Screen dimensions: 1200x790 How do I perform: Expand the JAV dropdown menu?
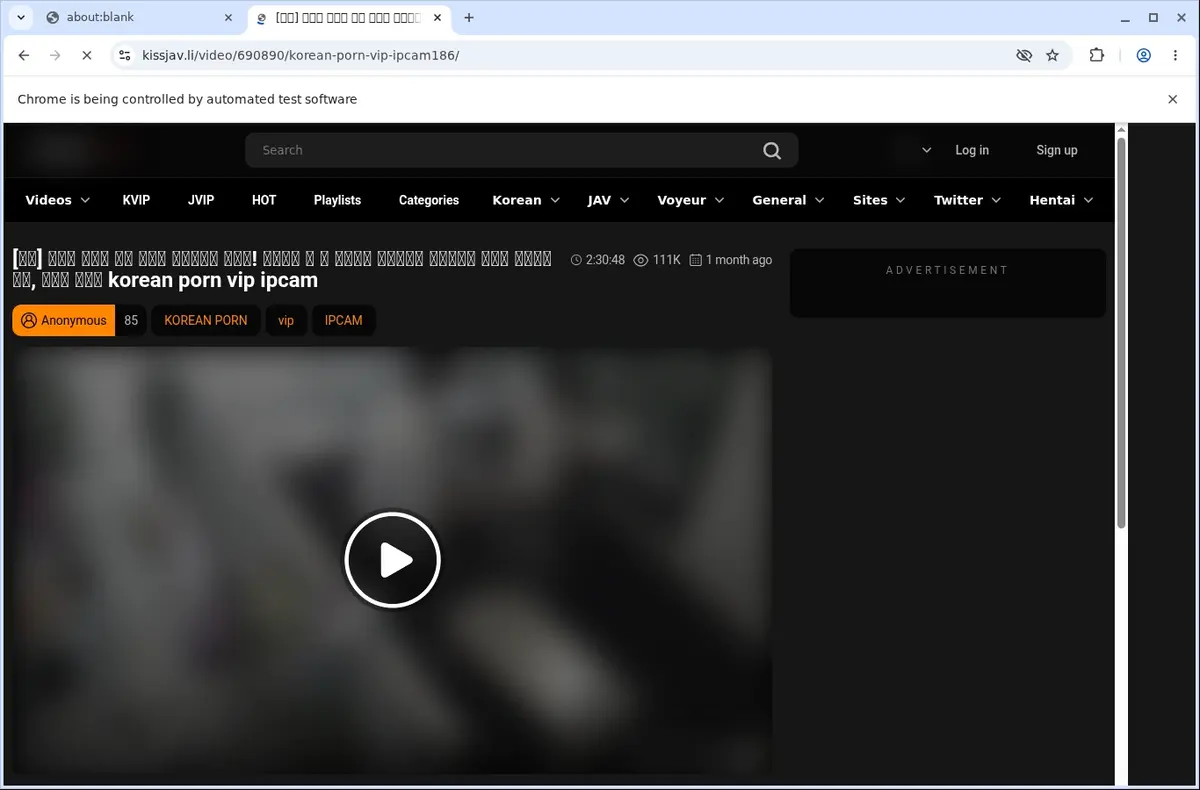pyautogui.click(x=608, y=200)
